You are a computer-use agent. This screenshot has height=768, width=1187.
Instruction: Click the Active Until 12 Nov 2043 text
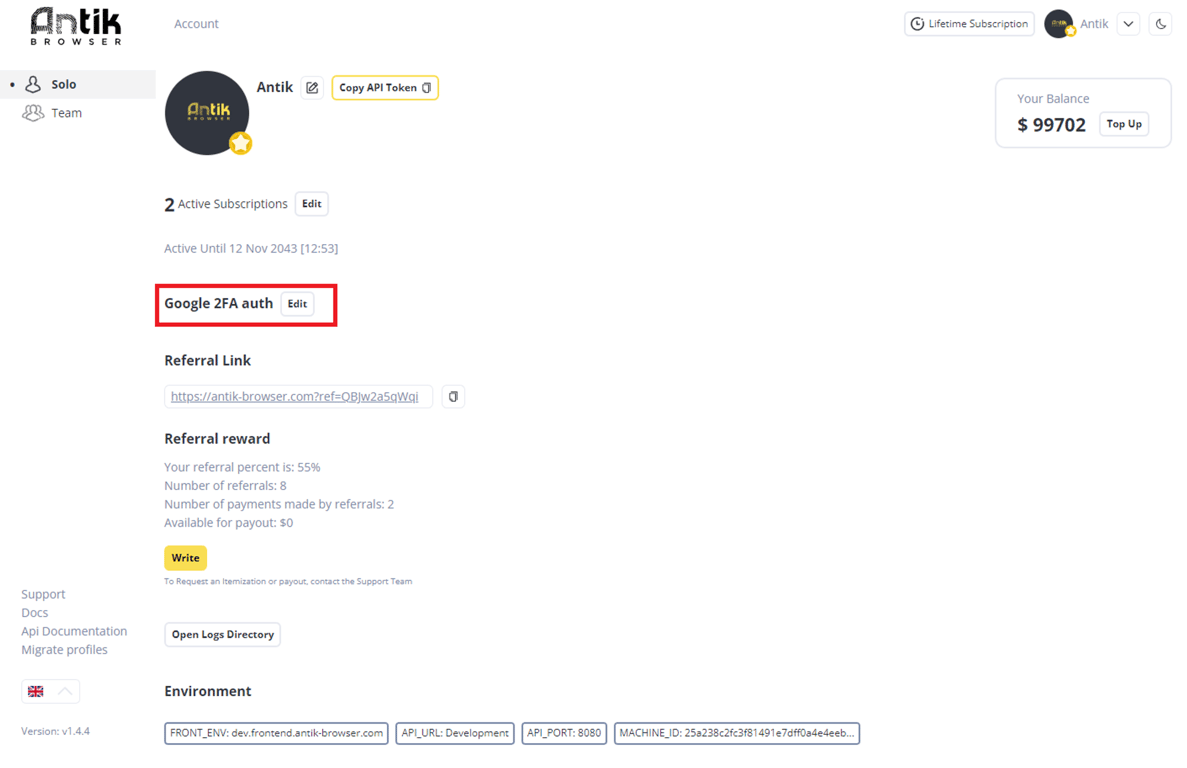coord(251,248)
